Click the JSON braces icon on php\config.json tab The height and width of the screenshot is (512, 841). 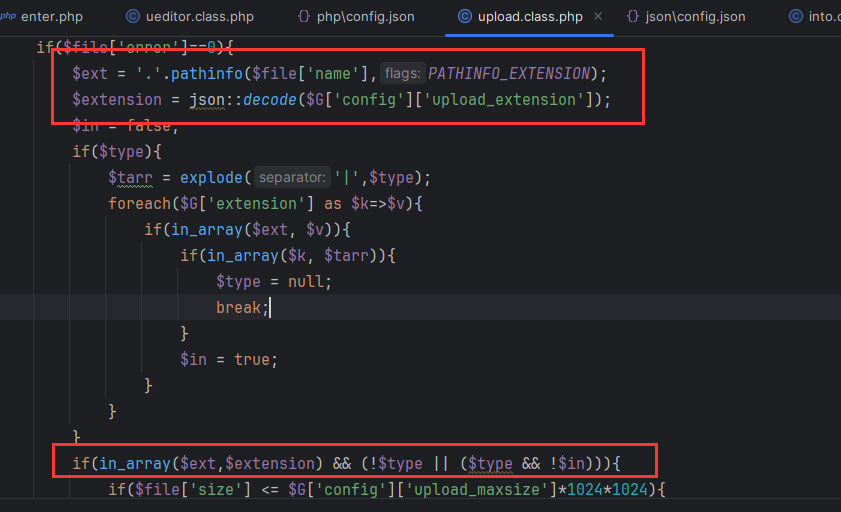pyautogui.click(x=304, y=17)
